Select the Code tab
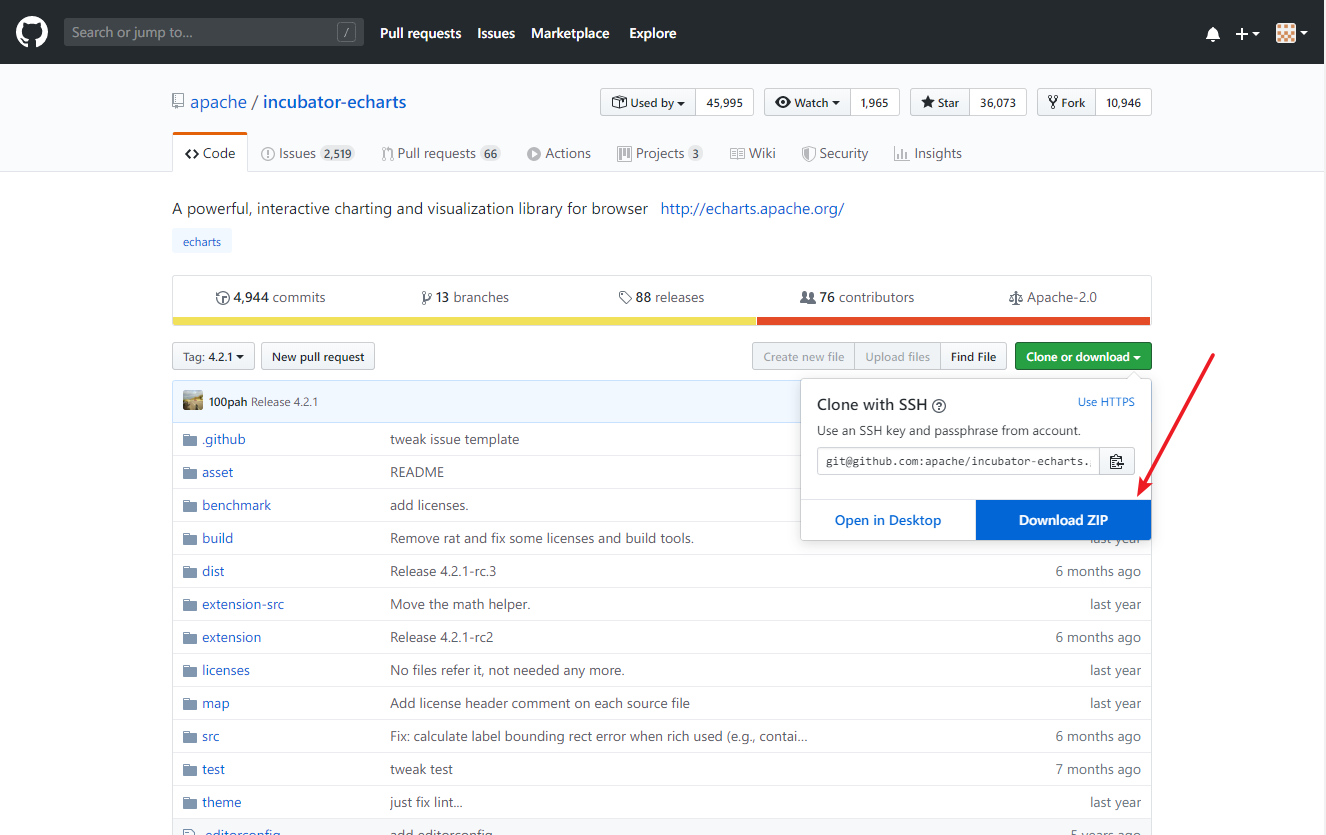 pyautogui.click(x=210, y=153)
